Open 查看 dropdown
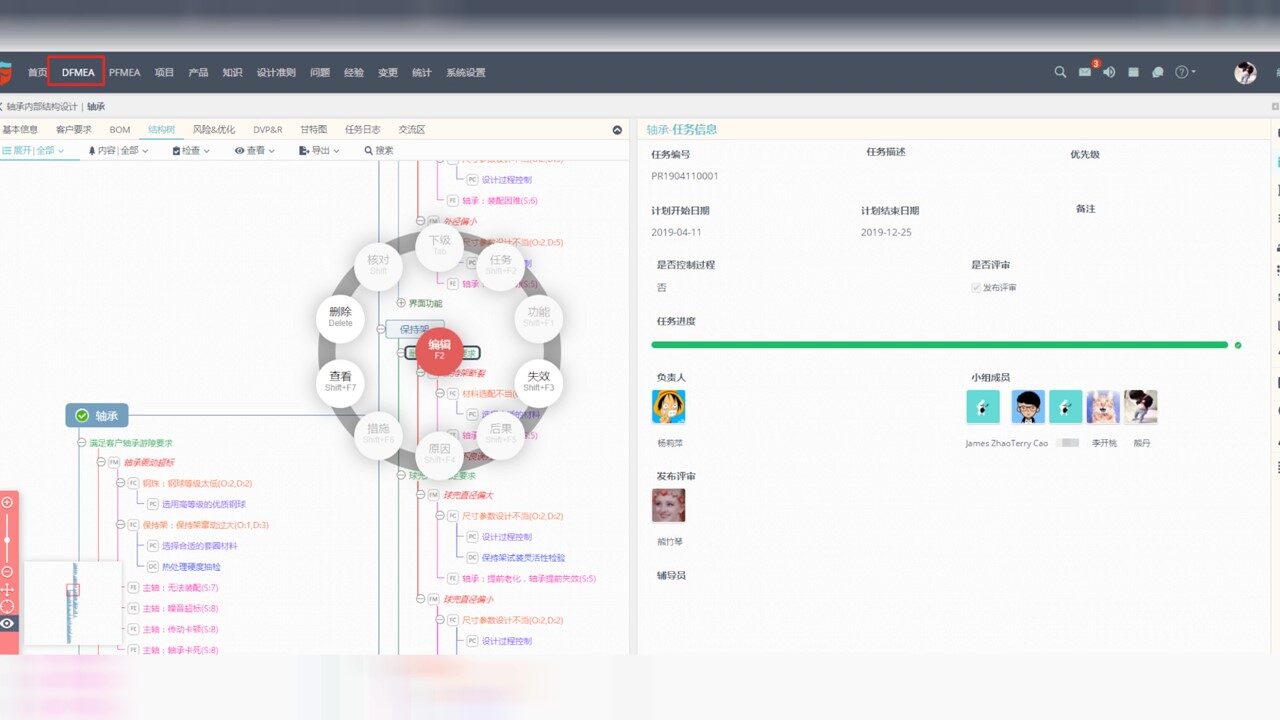Screen dimensions: 1280x720 click(256, 150)
